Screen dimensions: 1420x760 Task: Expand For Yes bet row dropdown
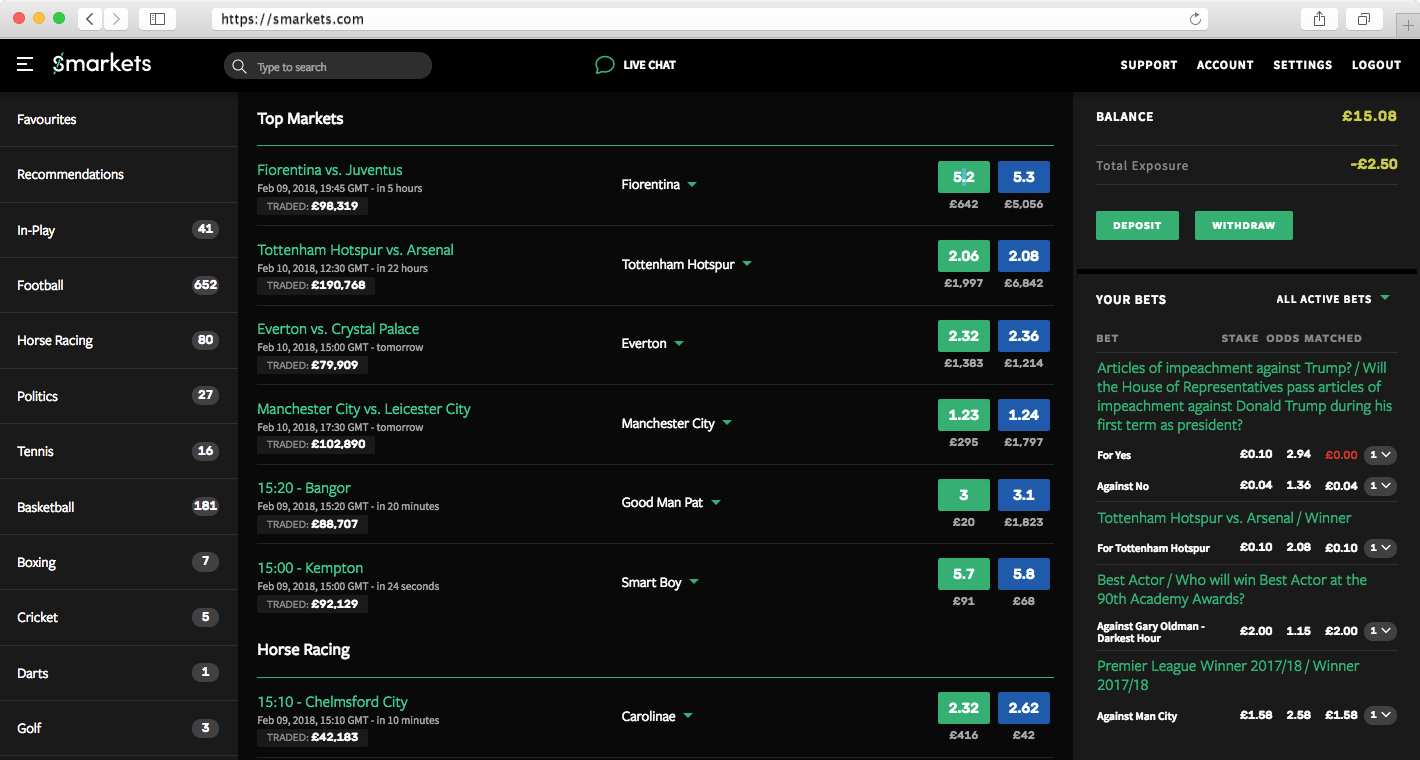(x=1381, y=455)
